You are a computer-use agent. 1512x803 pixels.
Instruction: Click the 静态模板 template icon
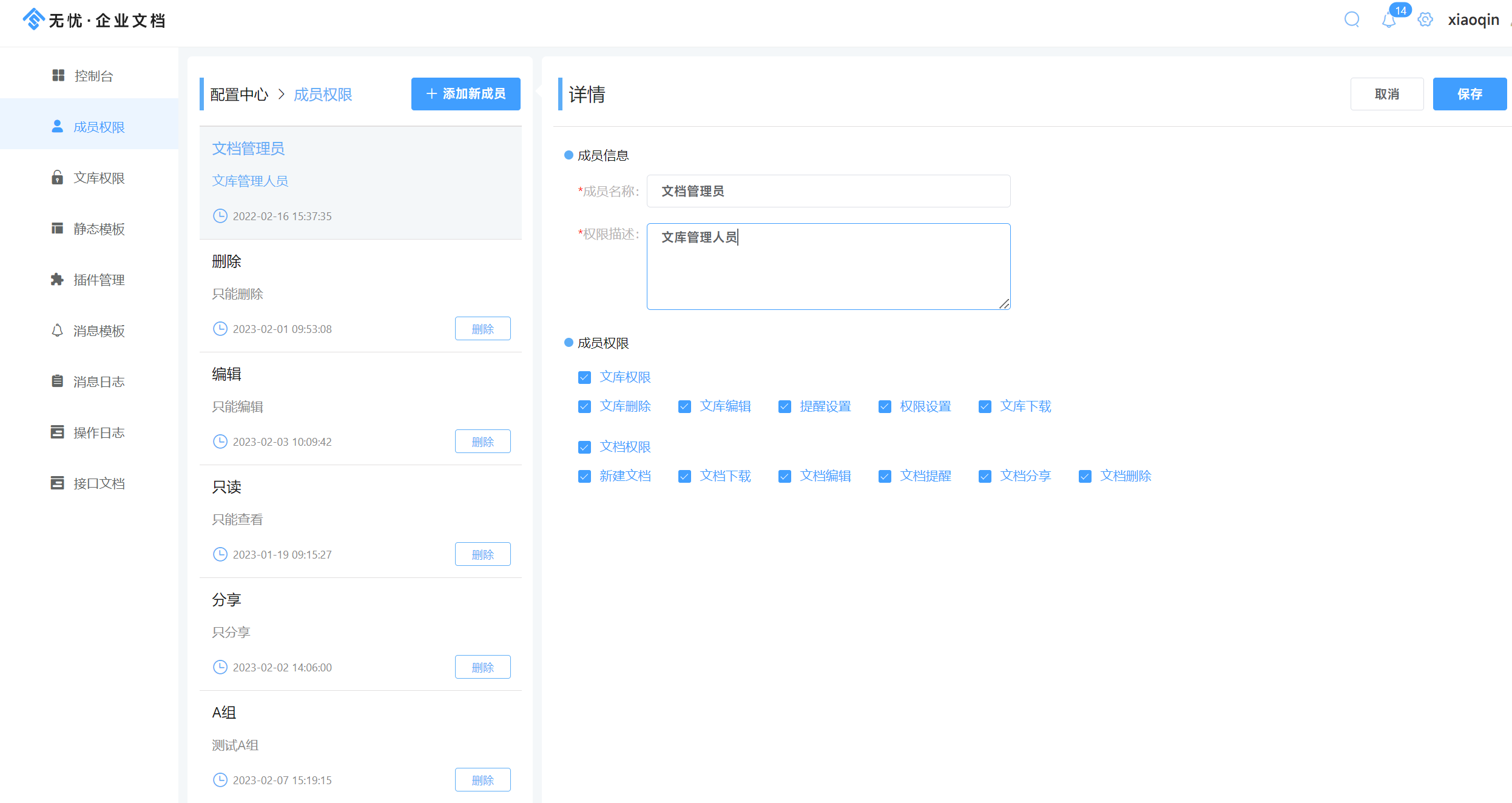57,228
